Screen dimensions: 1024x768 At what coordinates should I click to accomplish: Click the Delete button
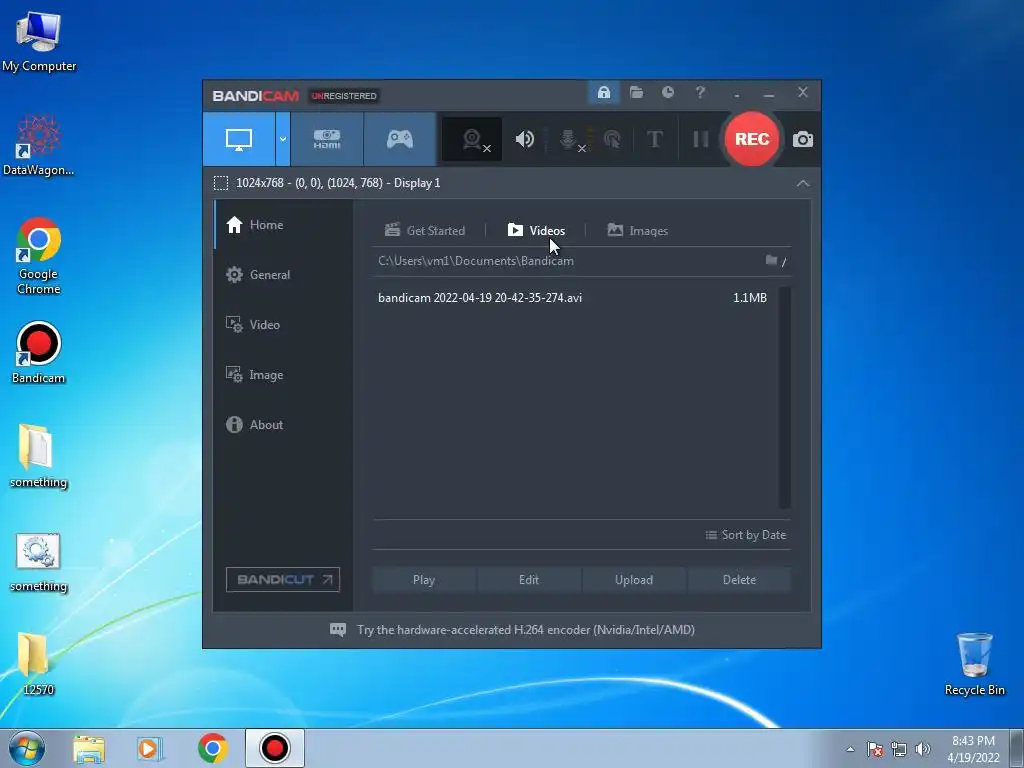[x=739, y=580]
